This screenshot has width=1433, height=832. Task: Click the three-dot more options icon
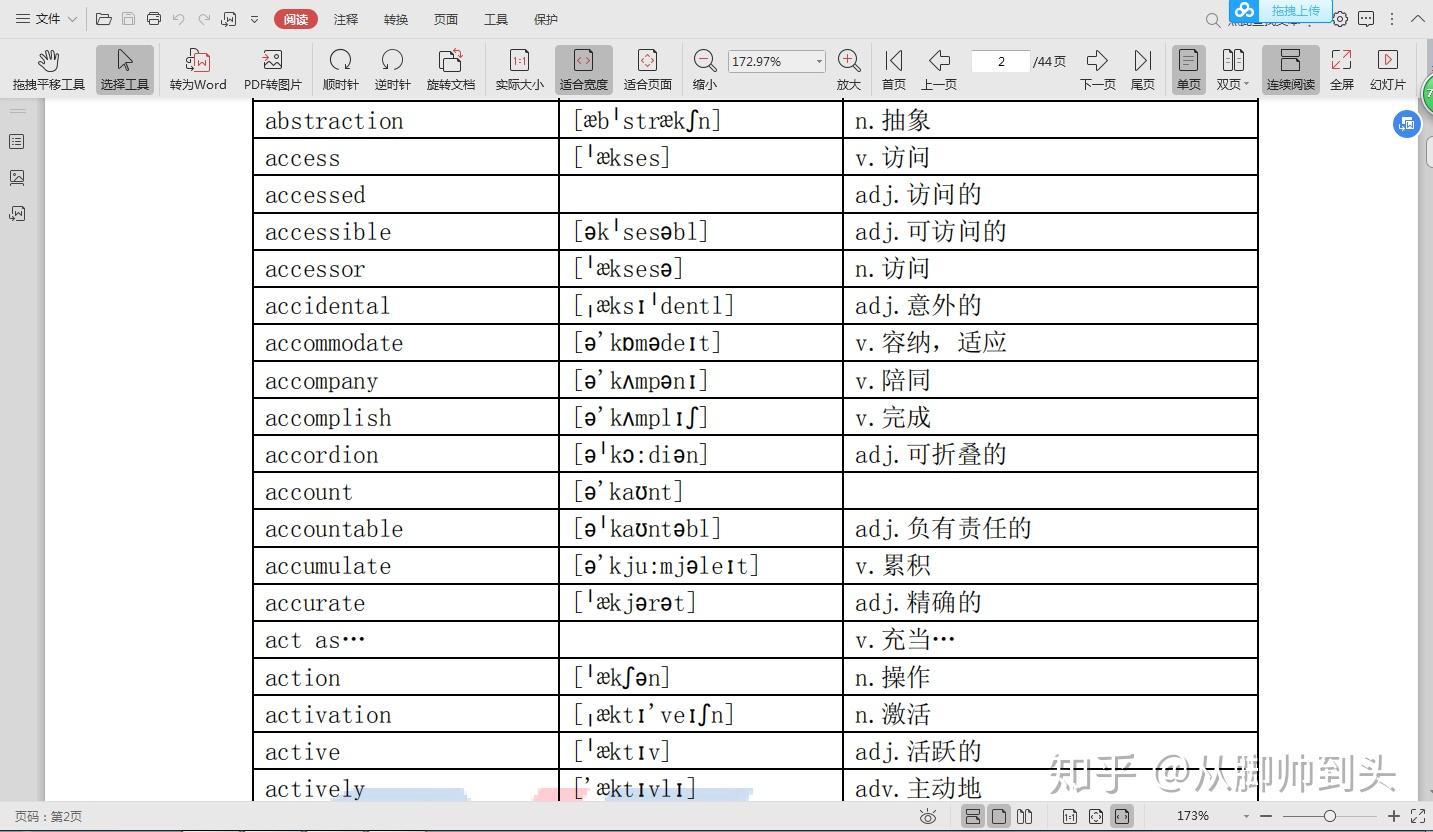click(1392, 19)
